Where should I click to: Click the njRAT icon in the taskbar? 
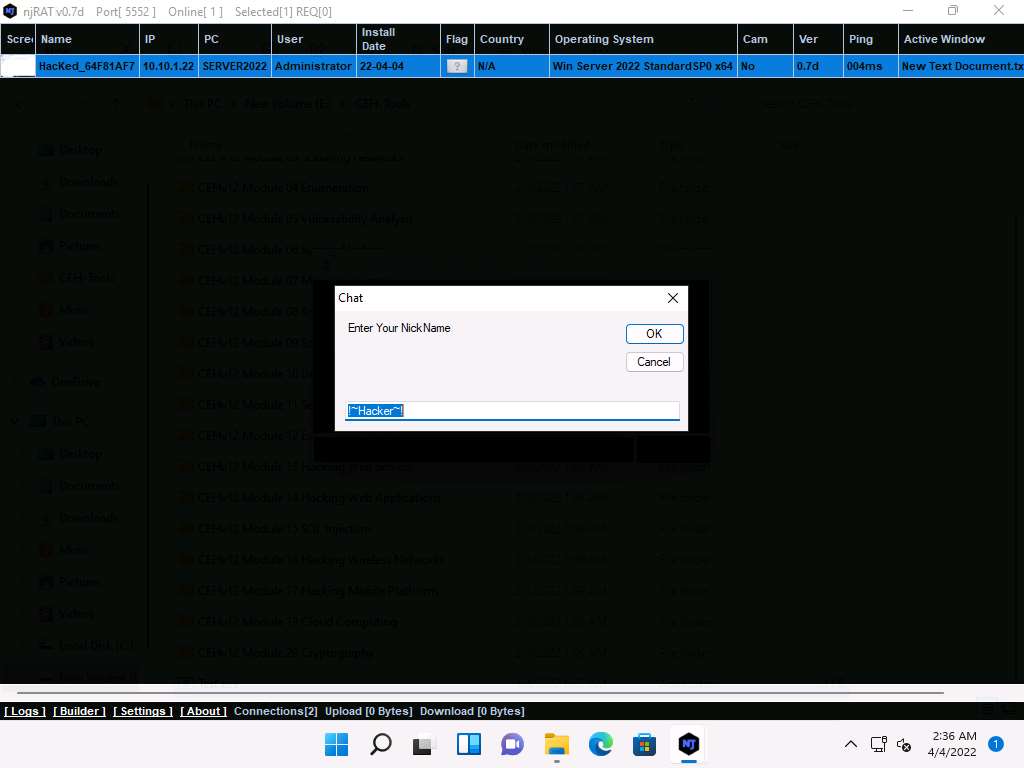pyautogui.click(x=688, y=744)
